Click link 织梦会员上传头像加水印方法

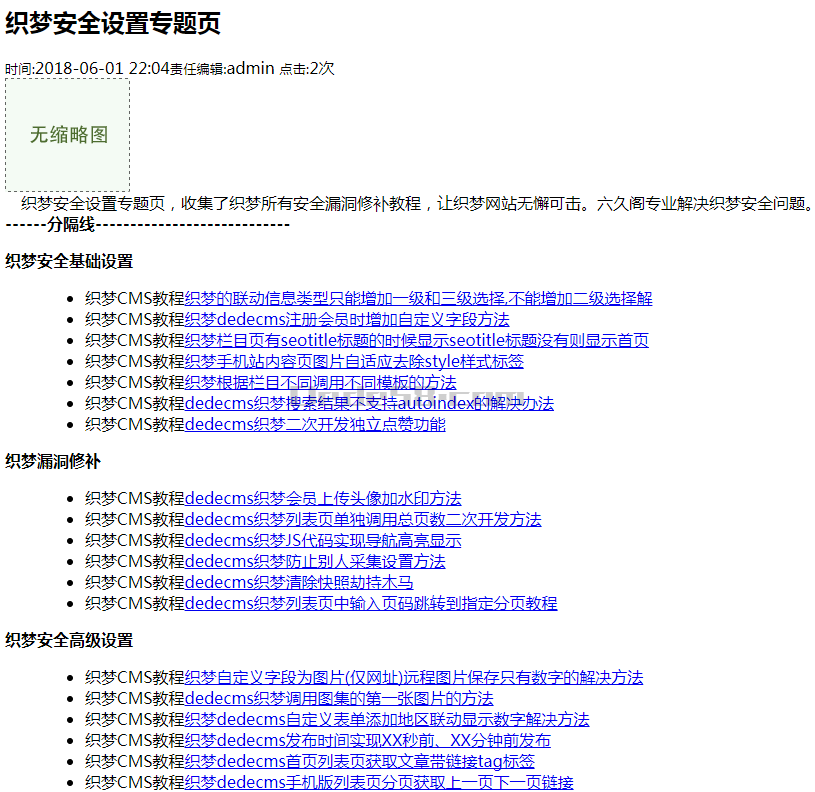click(x=323, y=498)
